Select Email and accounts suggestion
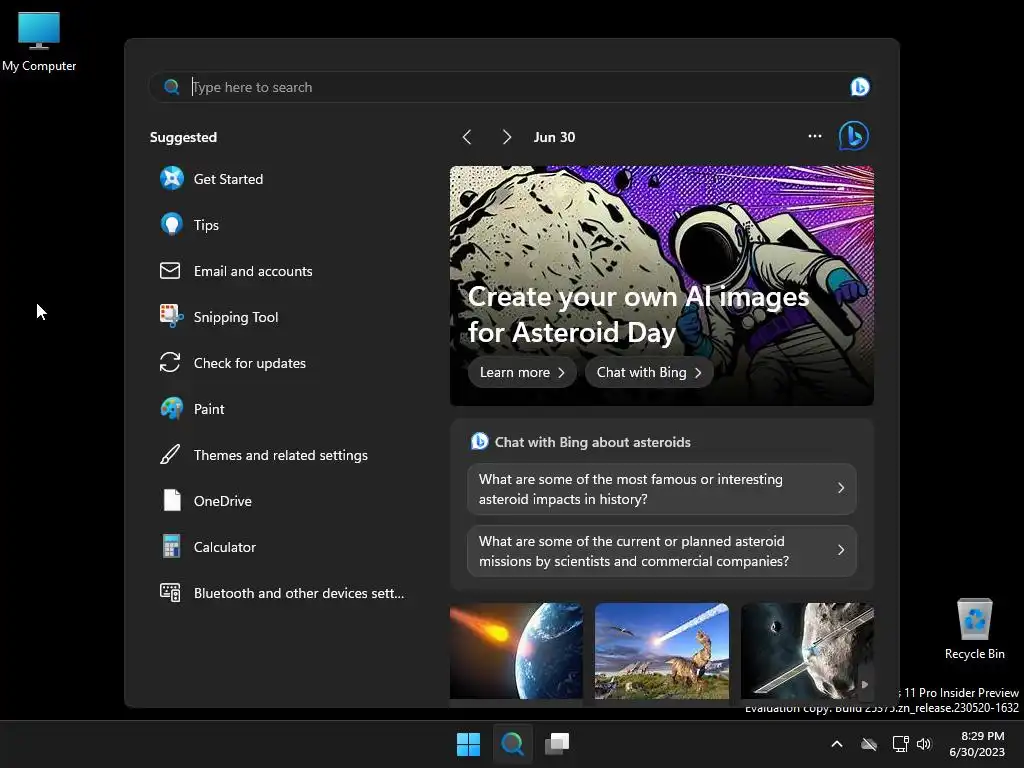1024x768 pixels. click(284, 271)
